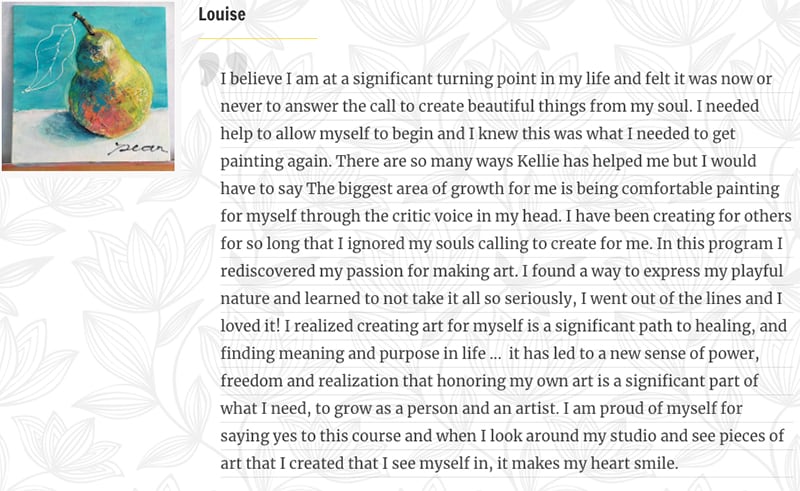Click the pear's brown stem
Viewport: 800px width, 491px height.
click(x=83, y=23)
